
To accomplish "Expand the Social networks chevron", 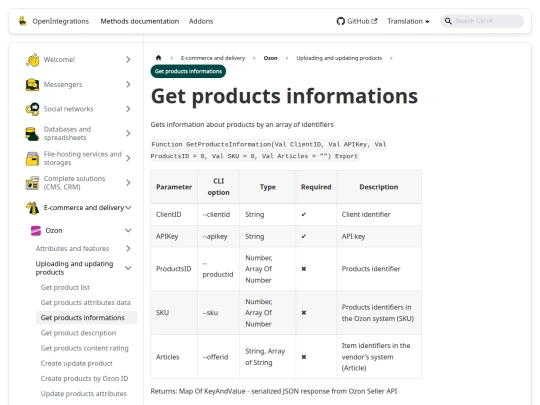I will (128, 109).
